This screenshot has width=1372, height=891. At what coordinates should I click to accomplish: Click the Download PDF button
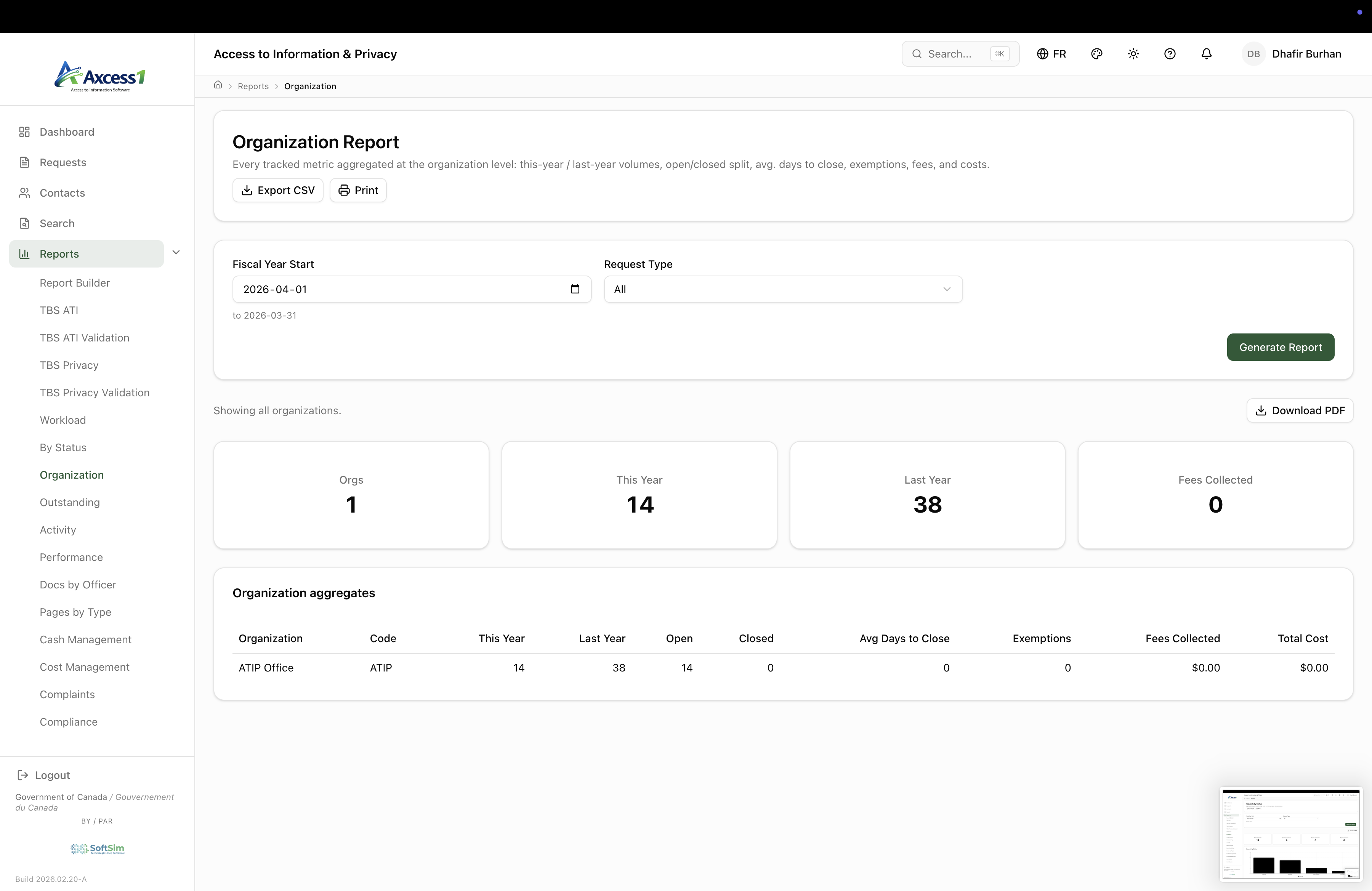[1299, 410]
